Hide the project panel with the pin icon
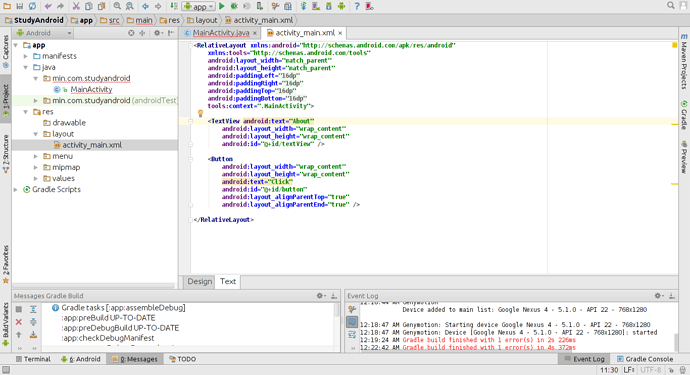This screenshot has width=690, height=375. click(171, 33)
